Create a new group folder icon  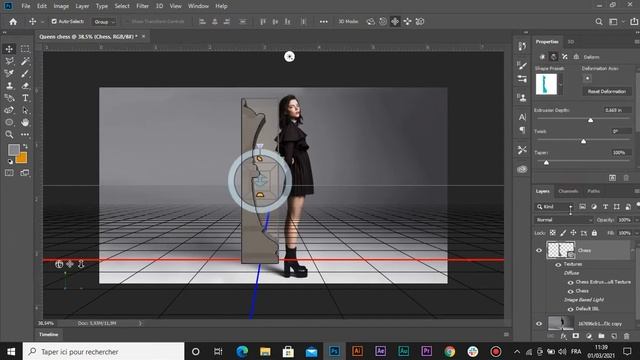click(601, 336)
